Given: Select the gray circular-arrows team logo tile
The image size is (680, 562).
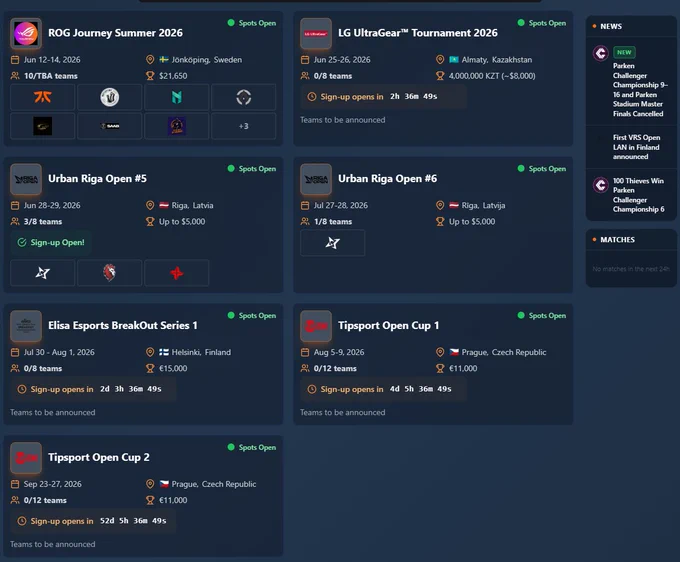Looking at the screenshot, I should click(x=244, y=97).
